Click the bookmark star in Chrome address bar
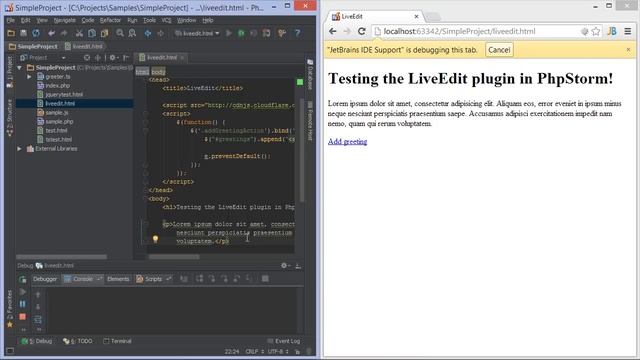This screenshot has height=360, width=640. (596, 31)
